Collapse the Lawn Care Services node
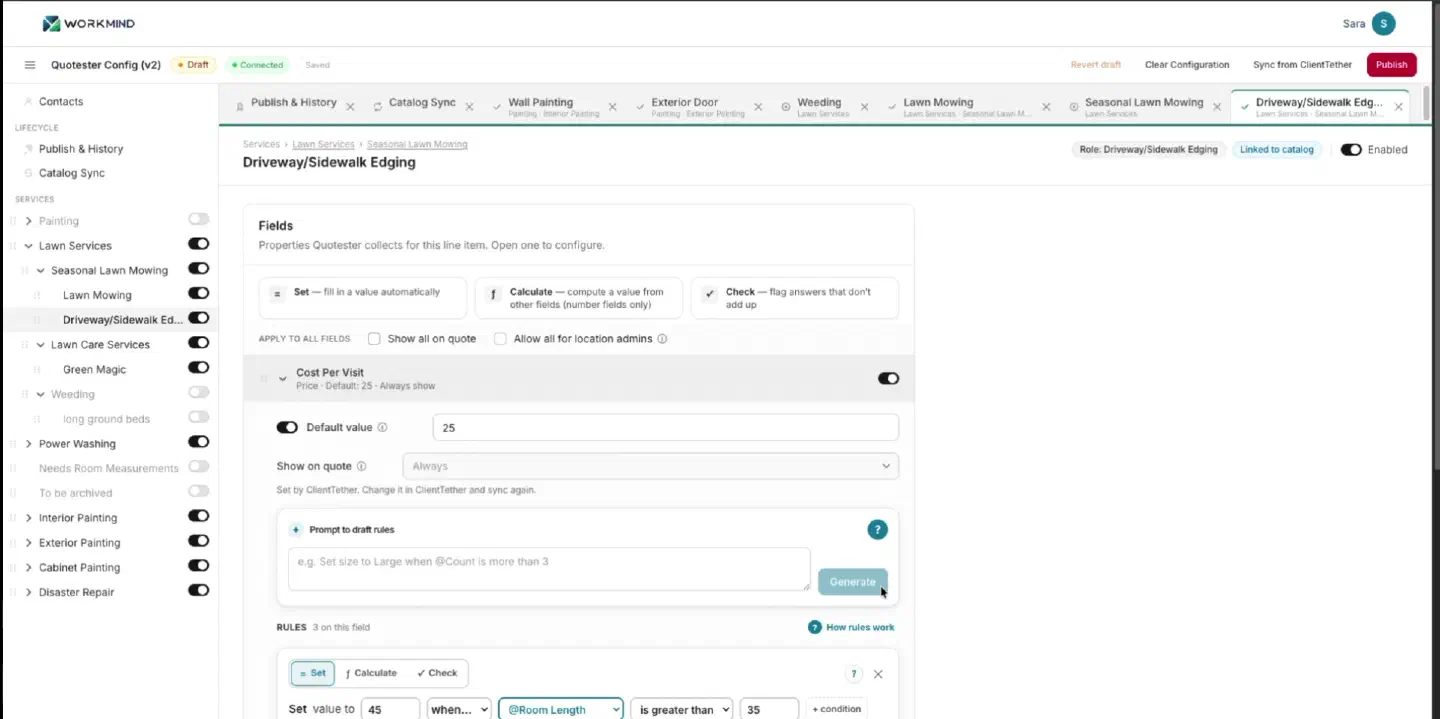The height and width of the screenshot is (719, 1440). (x=40, y=345)
